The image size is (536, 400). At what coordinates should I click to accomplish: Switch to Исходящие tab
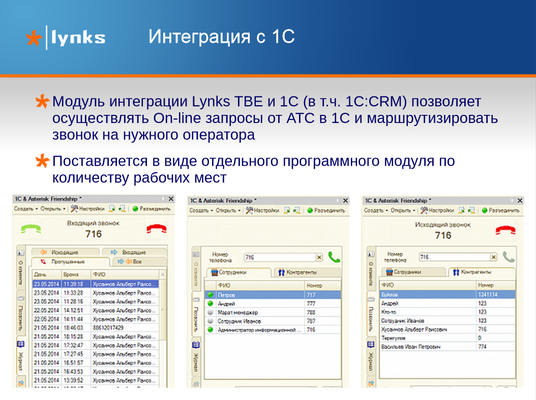[65, 252]
